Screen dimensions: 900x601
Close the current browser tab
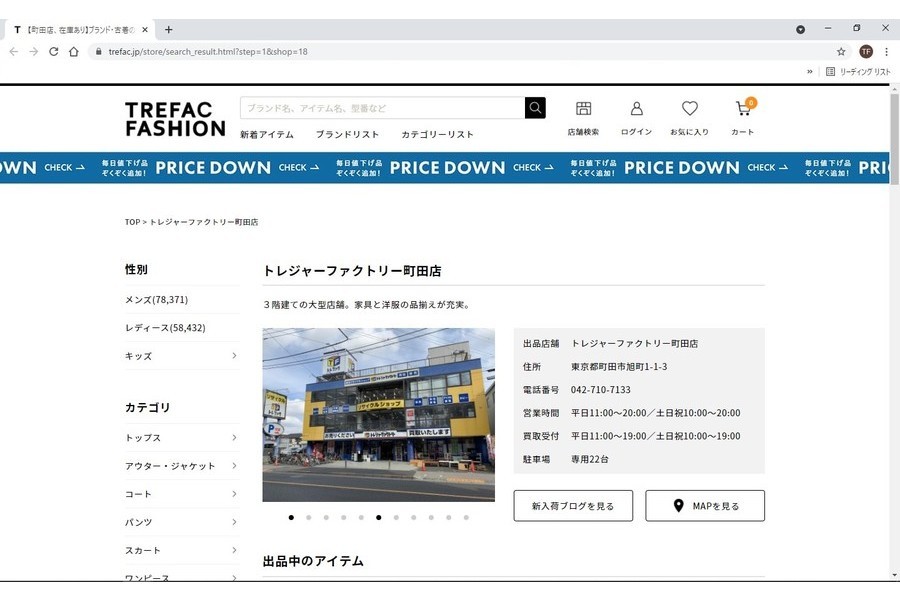tap(145, 30)
